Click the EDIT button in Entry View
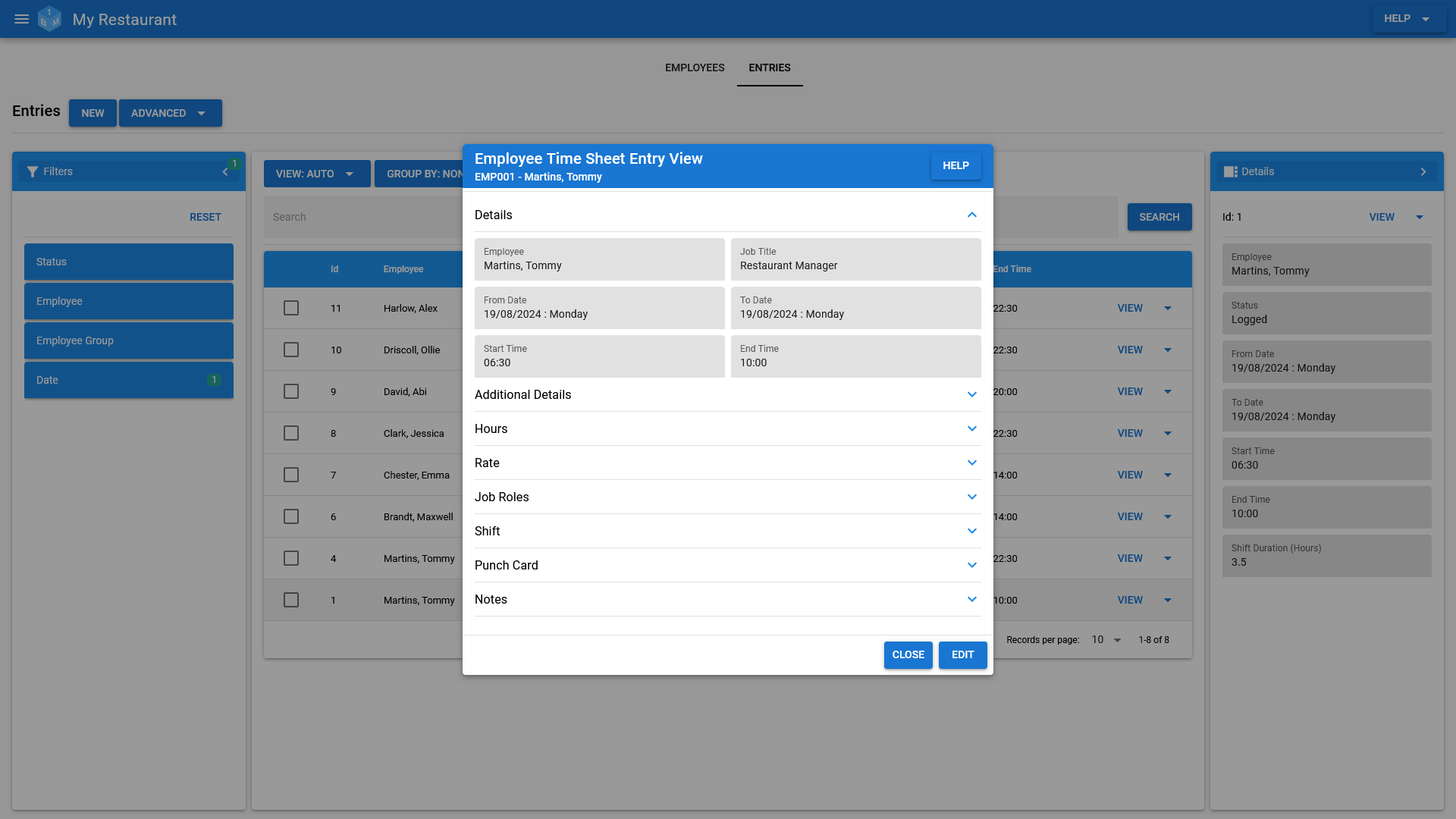This screenshot has height=819, width=1456. [962, 655]
